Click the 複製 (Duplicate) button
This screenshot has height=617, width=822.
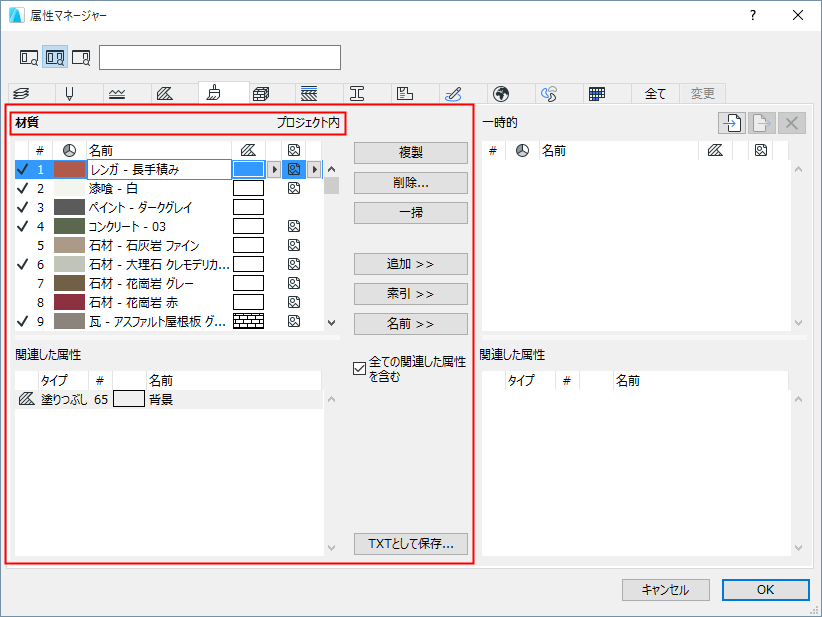coord(410,153)
